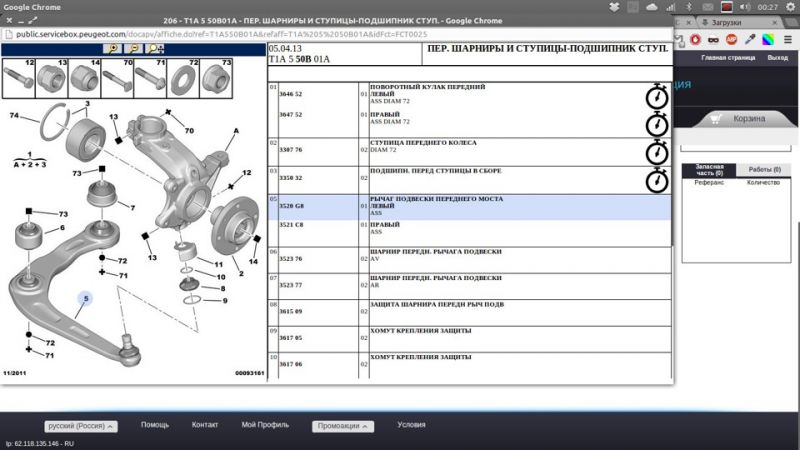Expand the Промоакции dropdown
Viewport: 800px width, 450px height.
[343, 426]
